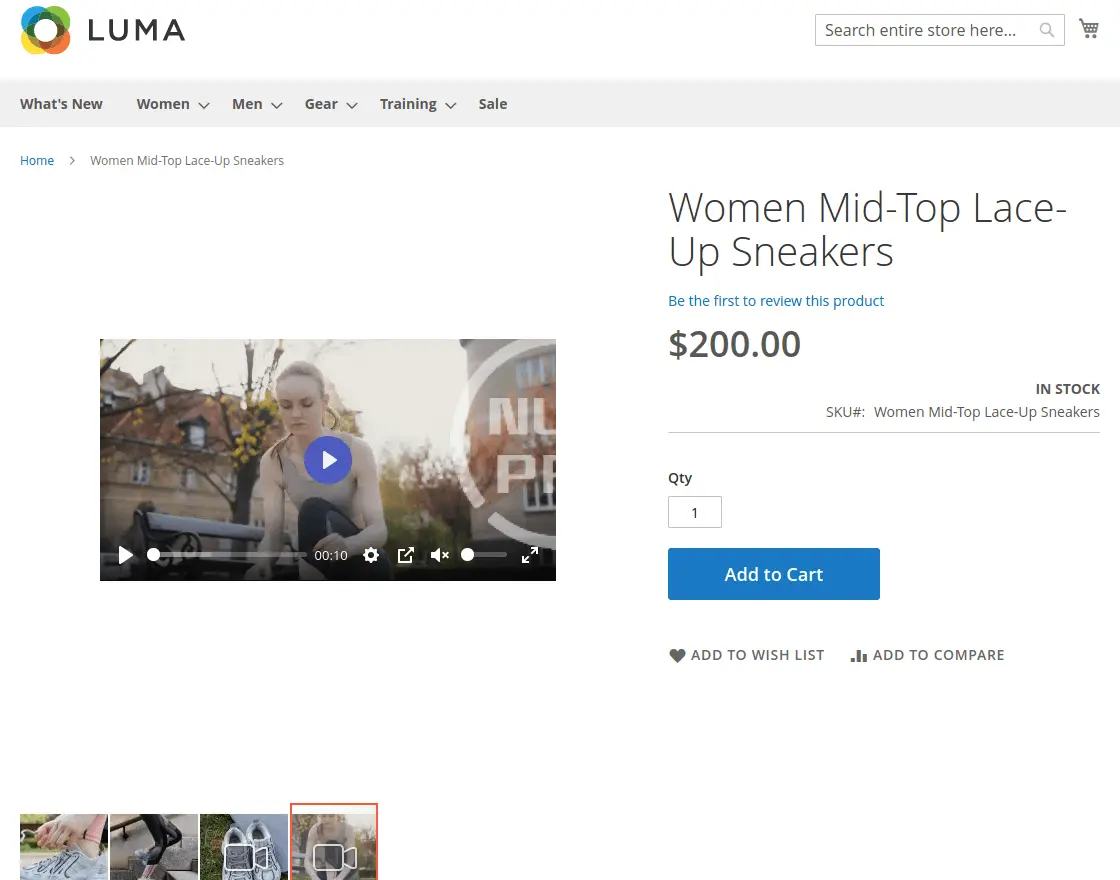Enter fullscreen mode on the video
The image size is (1120, 880).
530,555
